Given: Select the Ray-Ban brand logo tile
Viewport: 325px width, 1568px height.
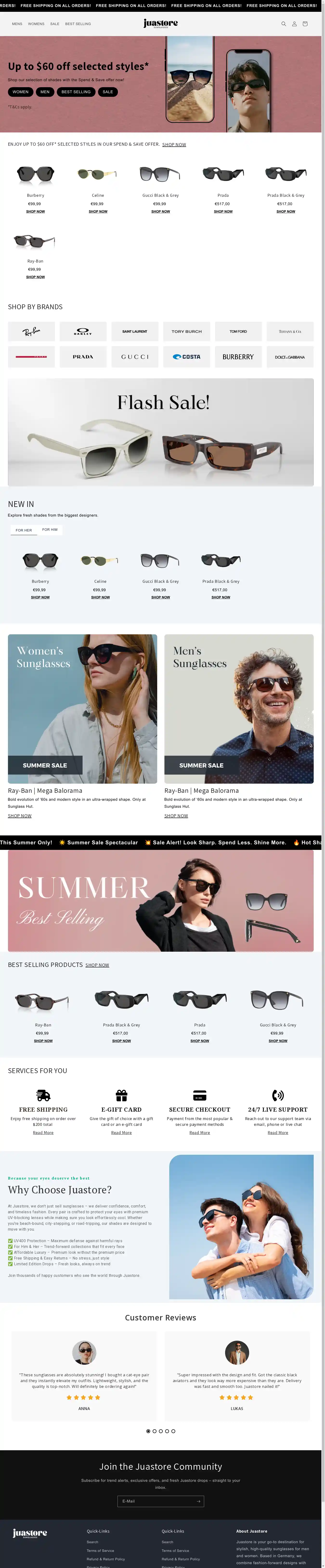Looking at the screenshot, I should [31, 332].
